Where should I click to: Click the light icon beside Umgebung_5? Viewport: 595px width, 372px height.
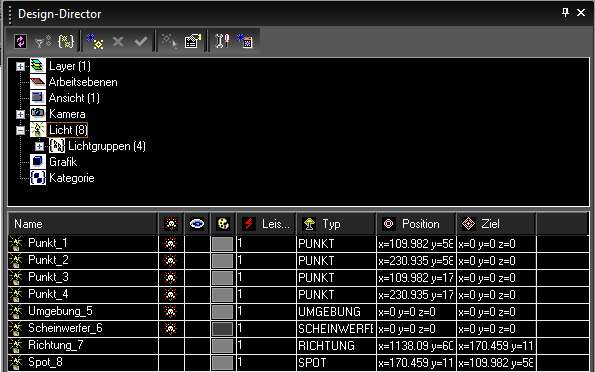16,312
